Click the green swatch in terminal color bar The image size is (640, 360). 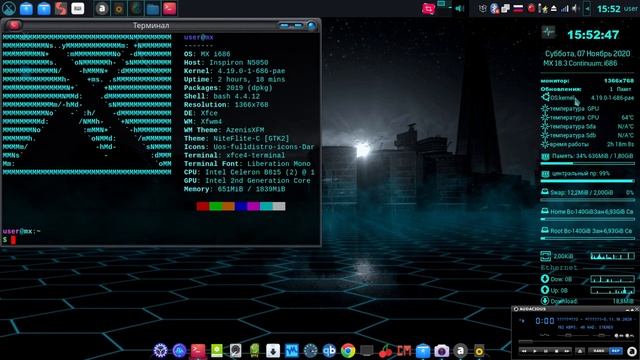(x=215, y=206)
